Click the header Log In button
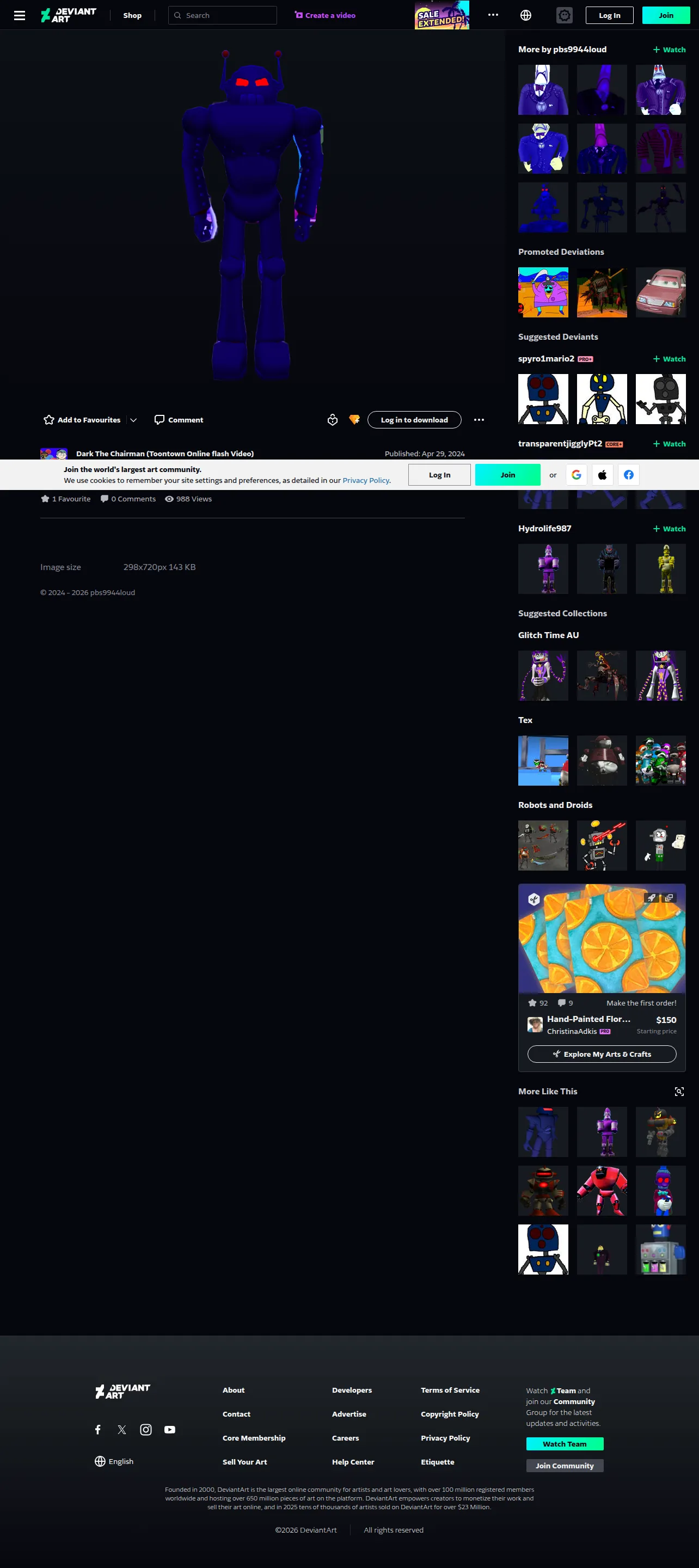 610,15
